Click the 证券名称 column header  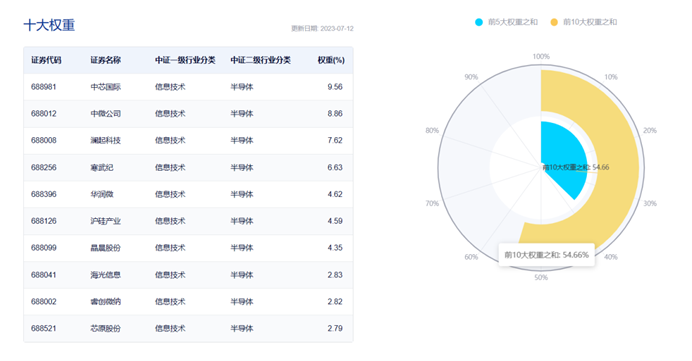click(x=105, y=60)
